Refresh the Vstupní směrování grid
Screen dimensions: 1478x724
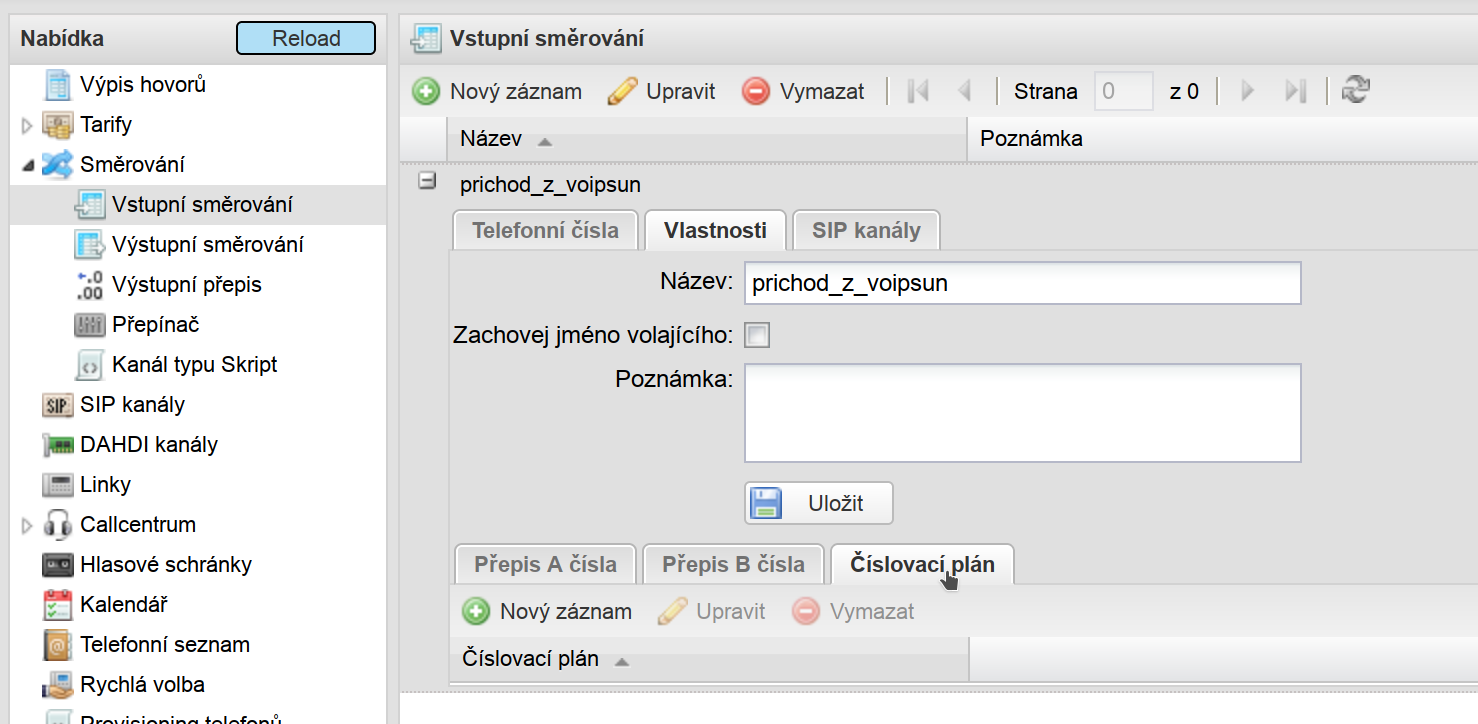coord(1356,91)
